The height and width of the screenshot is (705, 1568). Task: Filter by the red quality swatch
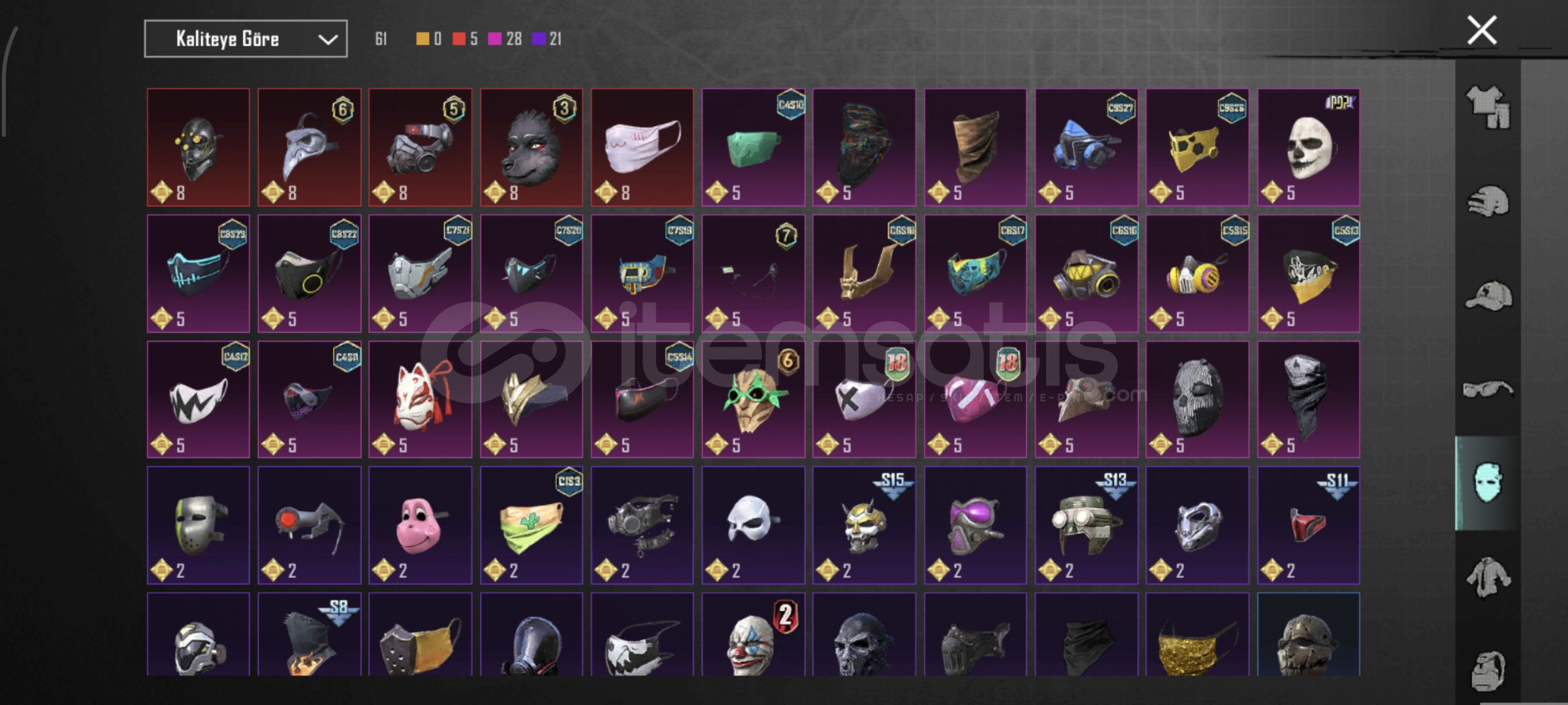click(458, 39)
